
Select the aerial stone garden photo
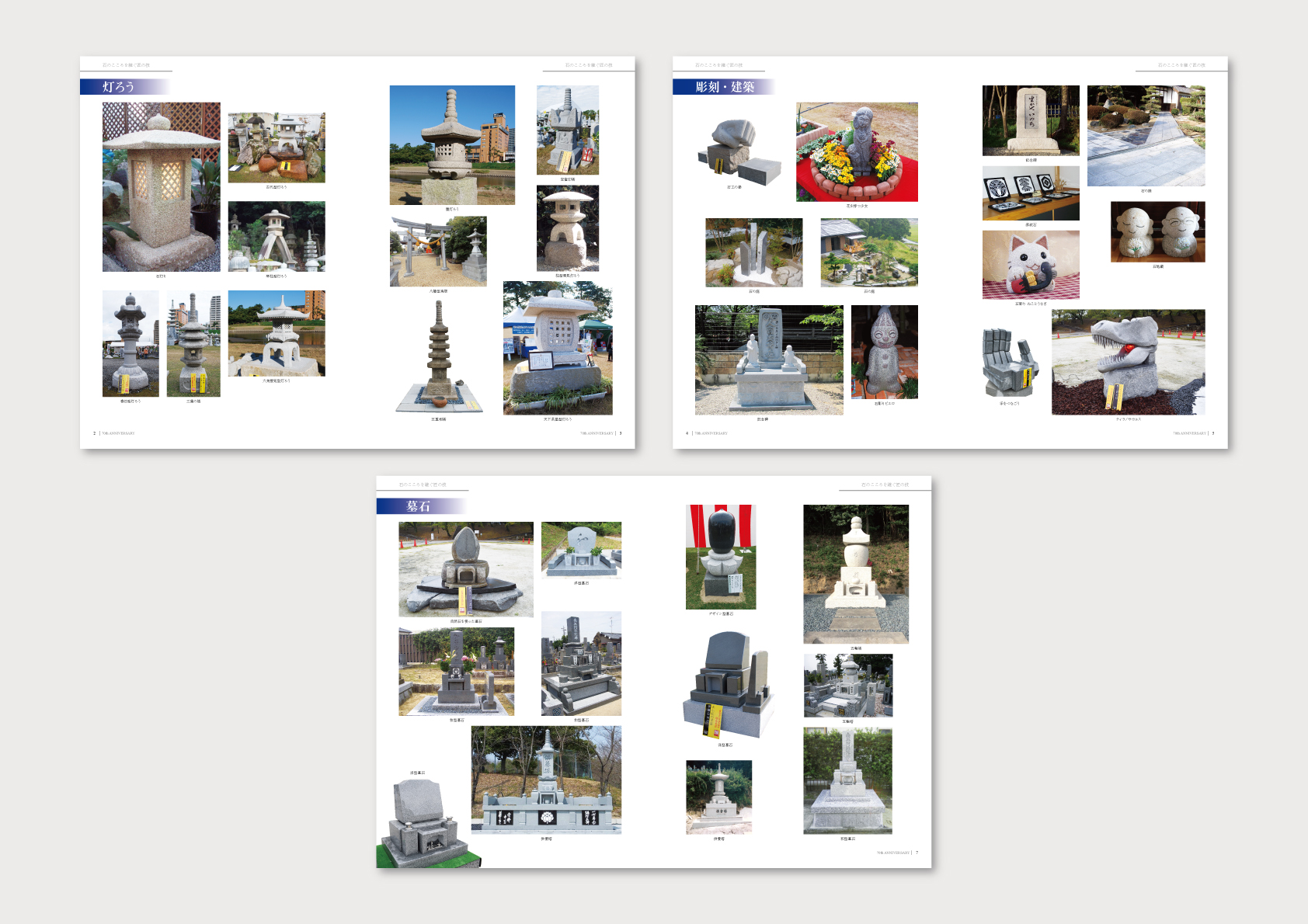(869, 252)
